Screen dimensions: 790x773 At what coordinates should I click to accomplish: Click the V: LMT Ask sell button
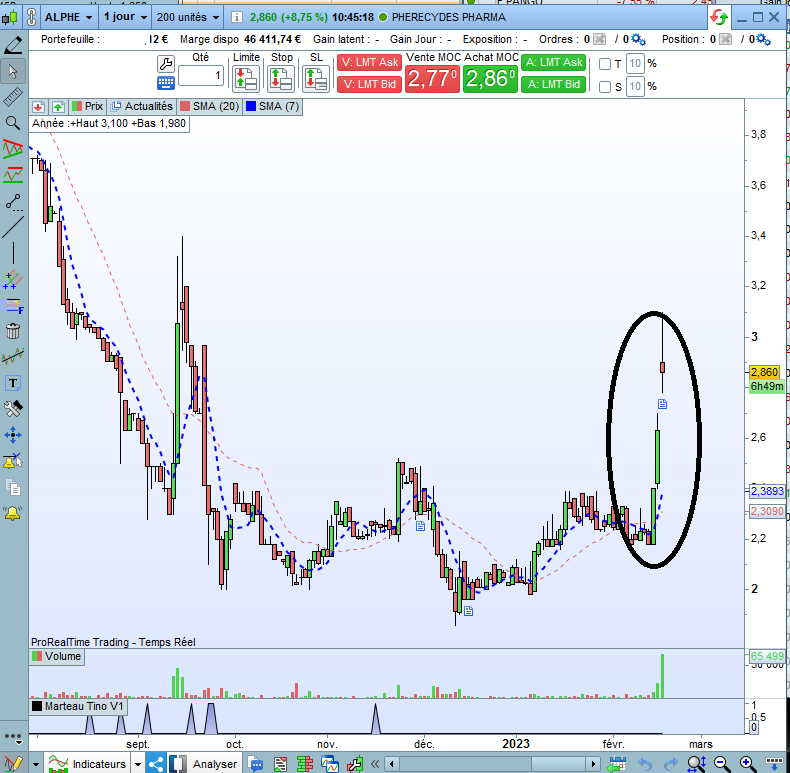[x=369, y=62]
